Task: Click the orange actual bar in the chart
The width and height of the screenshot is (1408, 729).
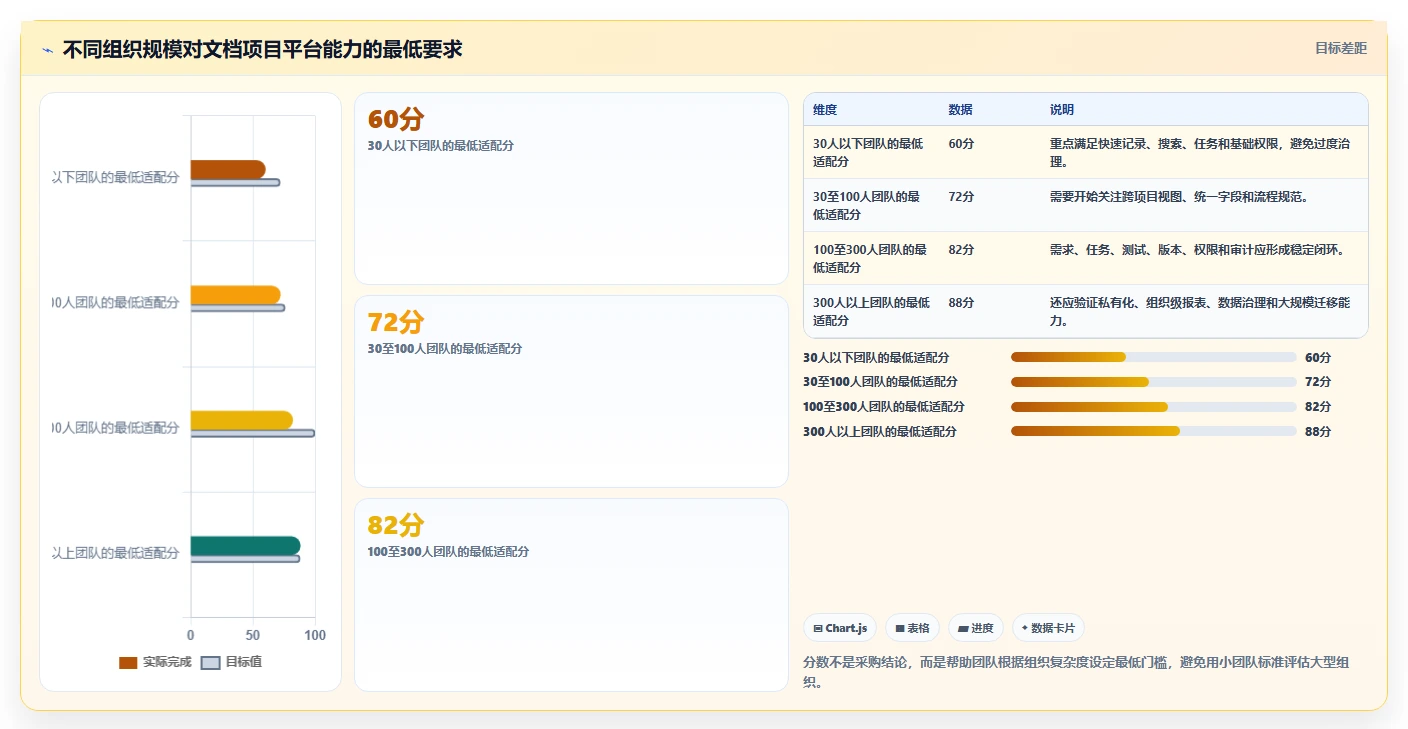Action: 235,295
